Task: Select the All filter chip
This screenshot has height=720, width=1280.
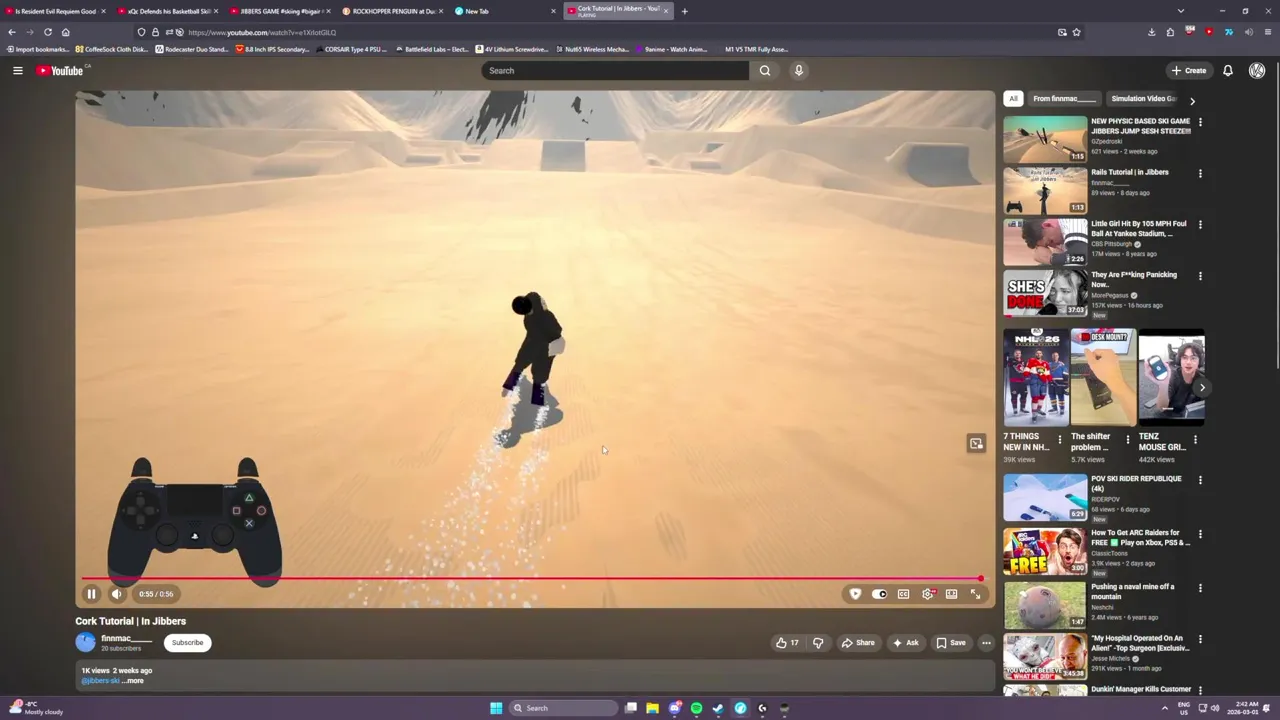Action: pos(1013,99)
